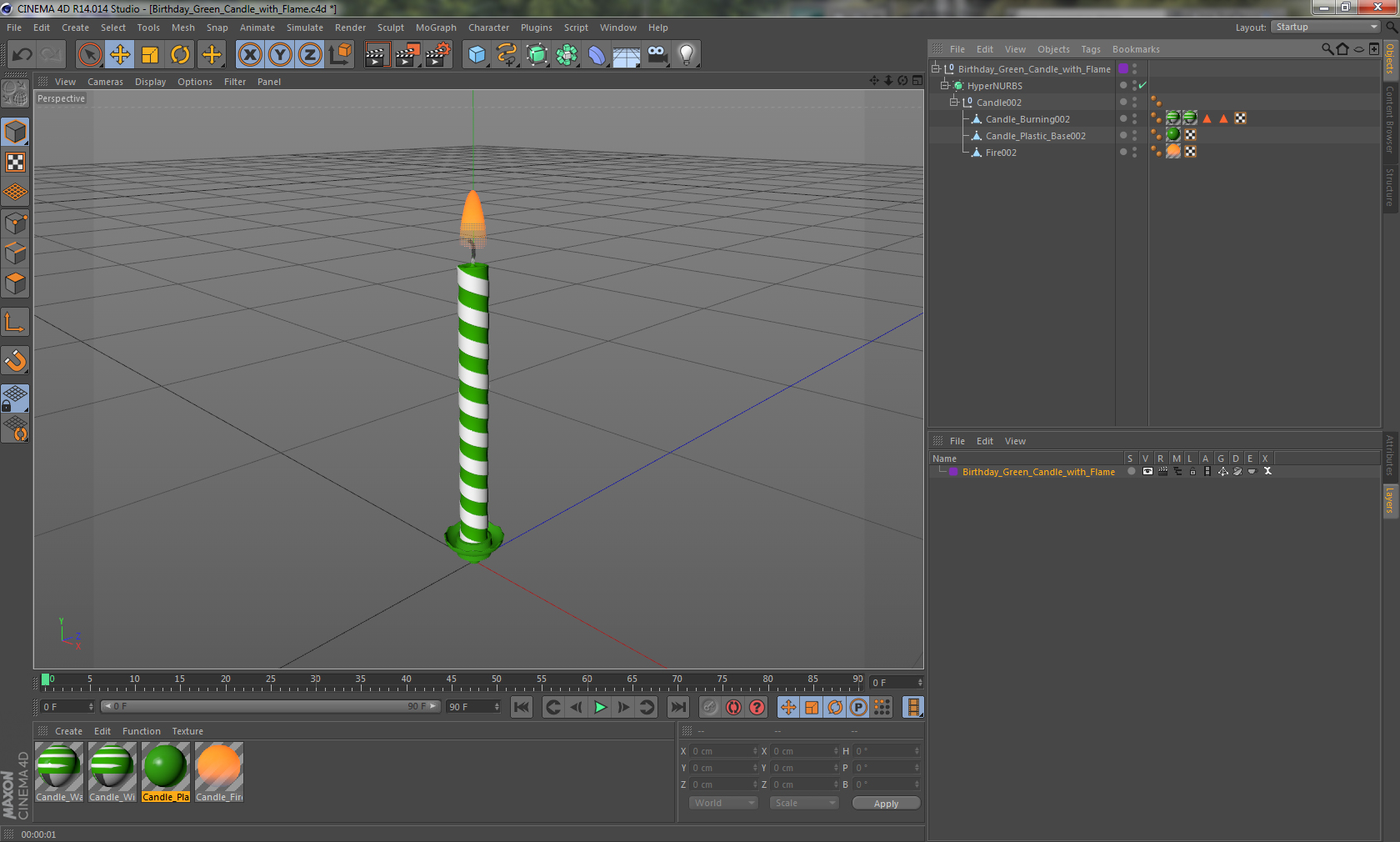Select the Candle_Pla green material
The width and height of the screenshot is (1400, 842).
(x=165, y=772)
